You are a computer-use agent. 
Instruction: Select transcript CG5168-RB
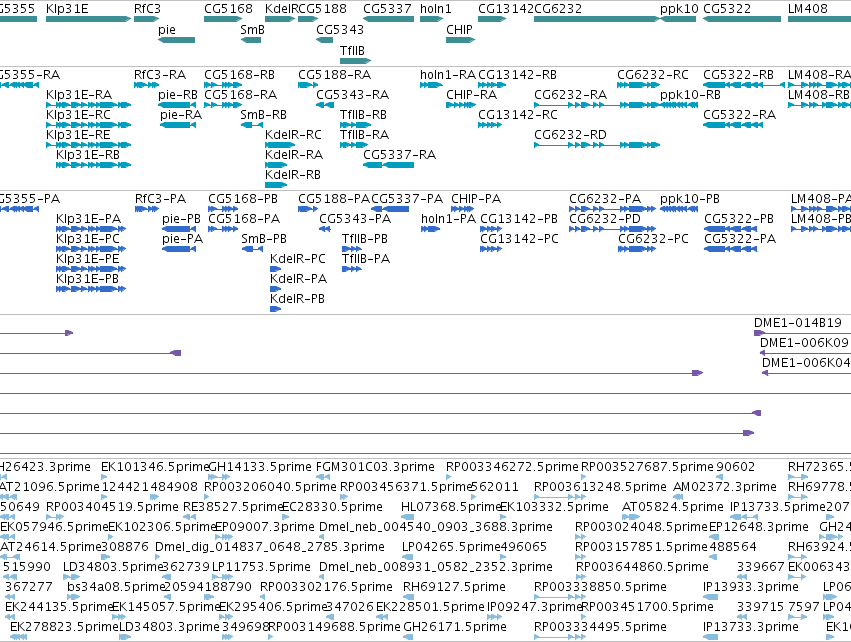tap(223, 85)
